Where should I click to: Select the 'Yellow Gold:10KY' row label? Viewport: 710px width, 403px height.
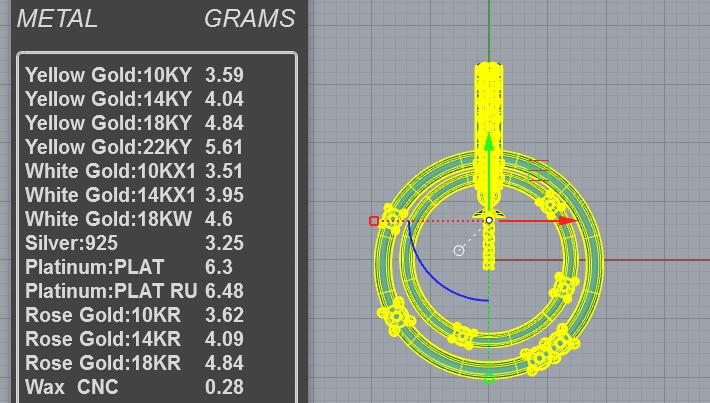pyautogui.click(x=109, y=75)
